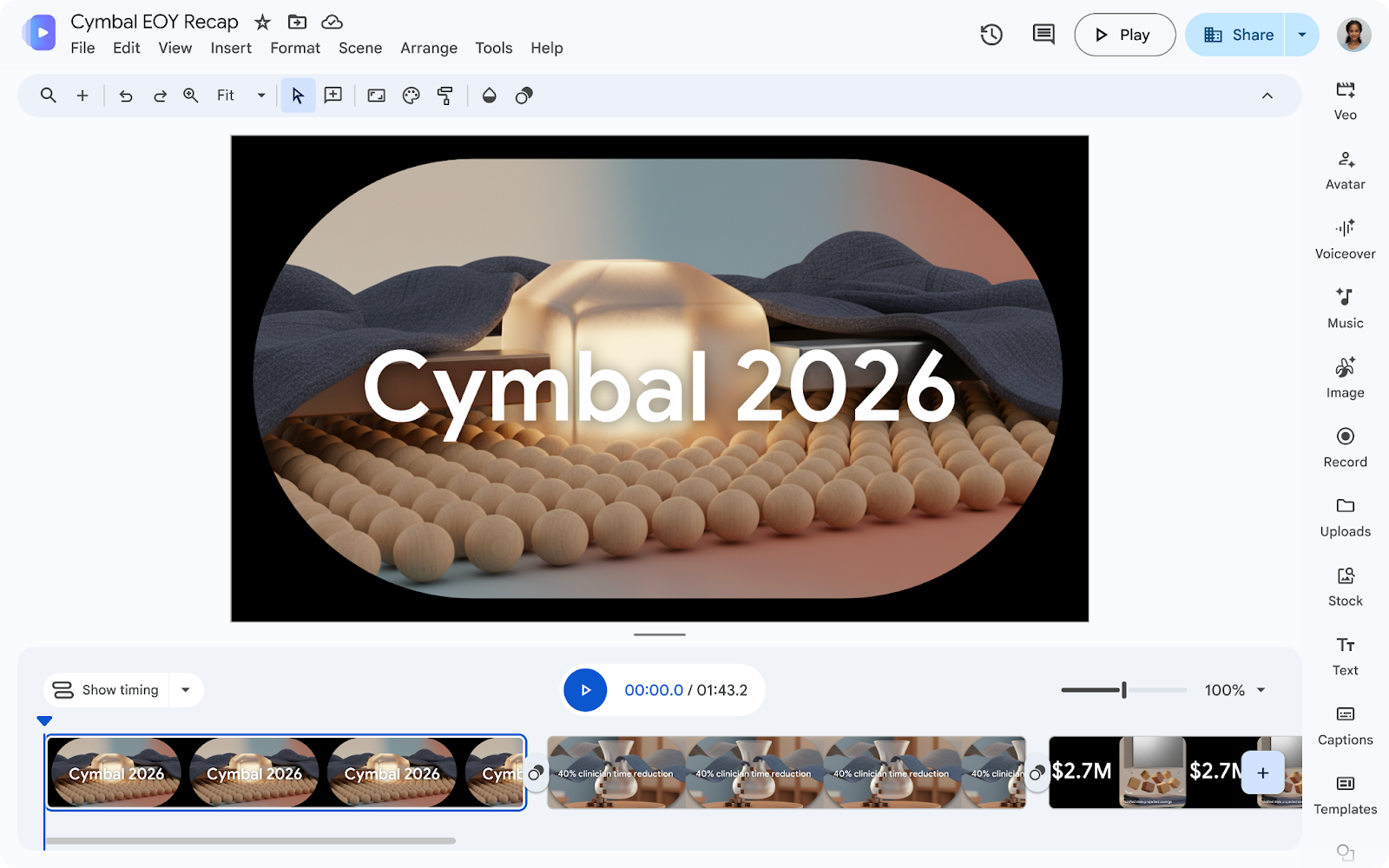1389x868 pixels.
Task: Open the Vids app home logo
Action: coord(39,33)
